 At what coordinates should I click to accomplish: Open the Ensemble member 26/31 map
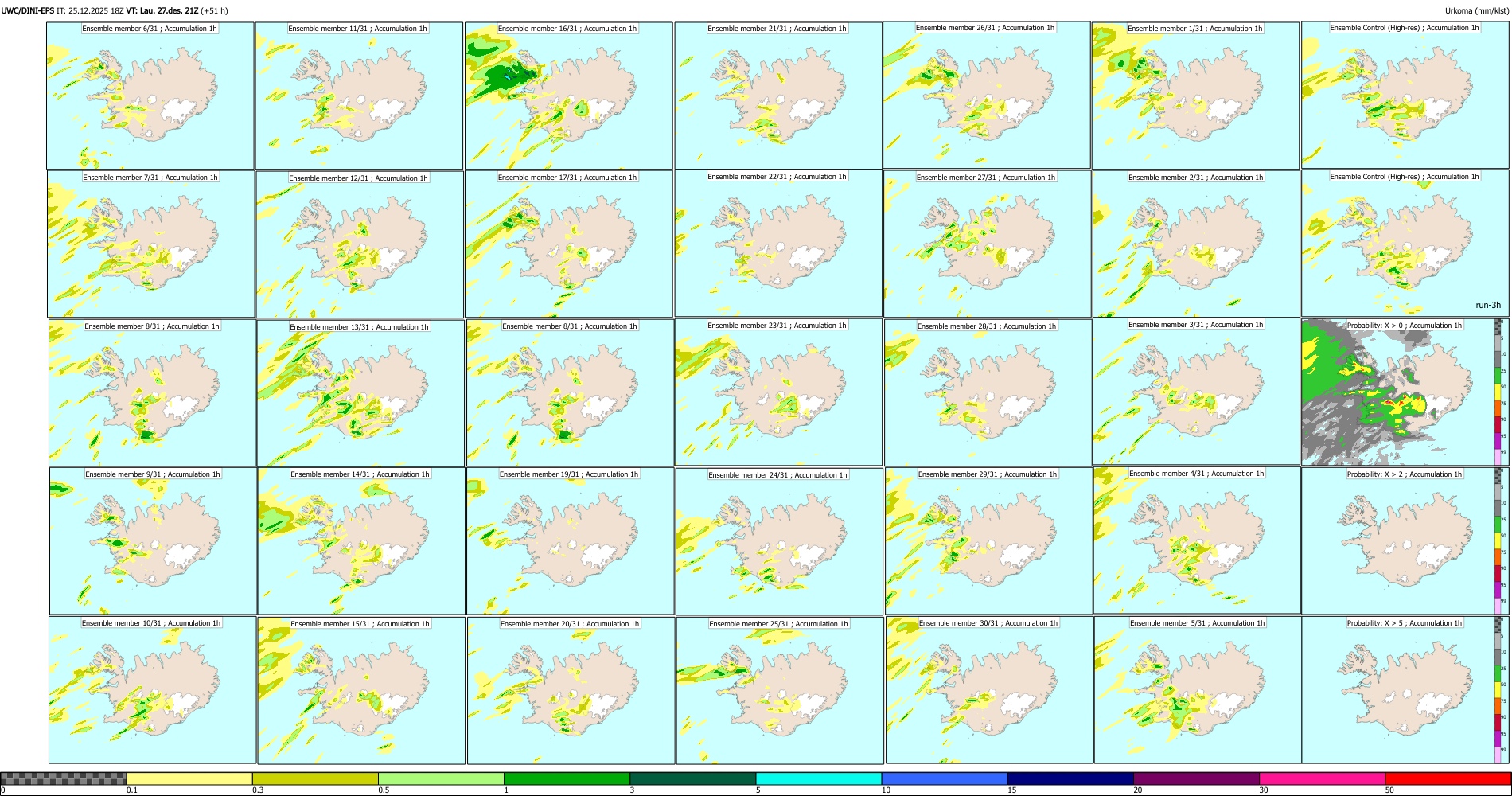[986, 95]
